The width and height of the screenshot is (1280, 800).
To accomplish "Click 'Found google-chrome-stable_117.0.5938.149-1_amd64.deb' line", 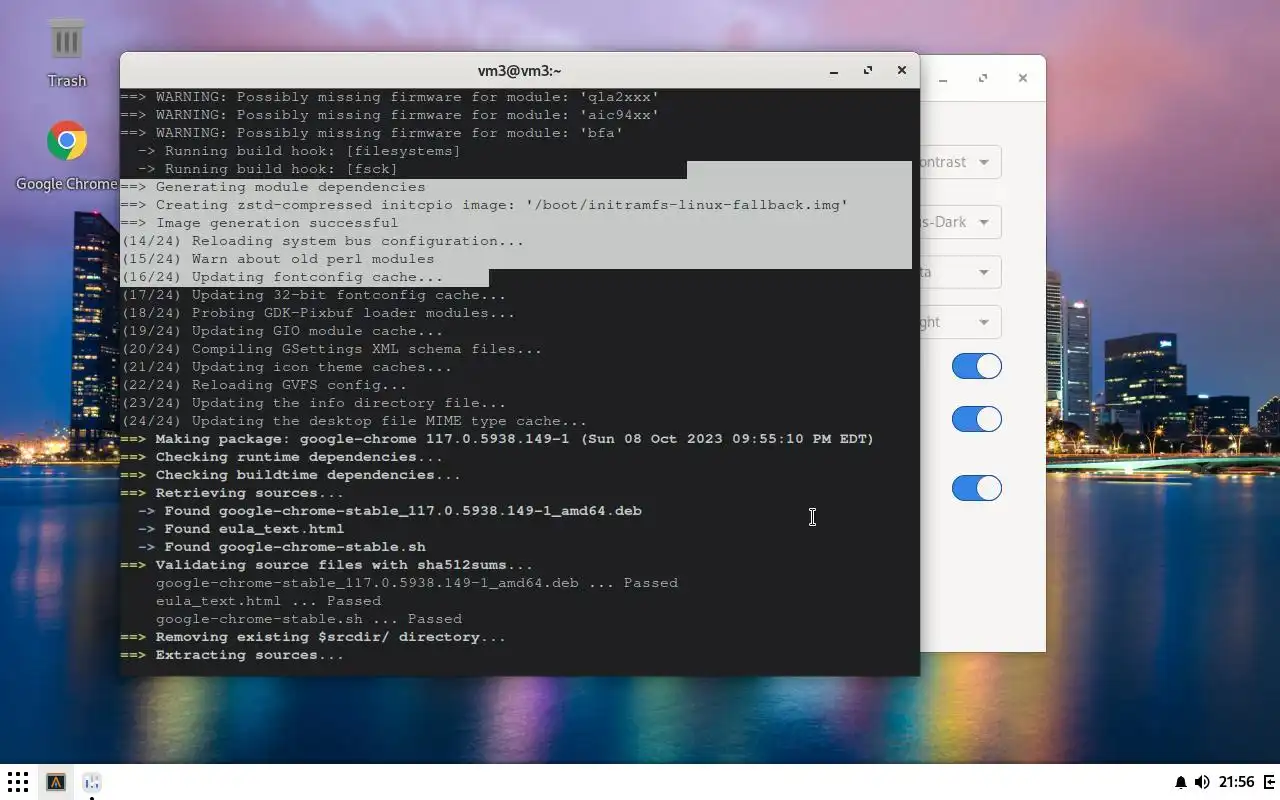I will (x=390, y=511).
